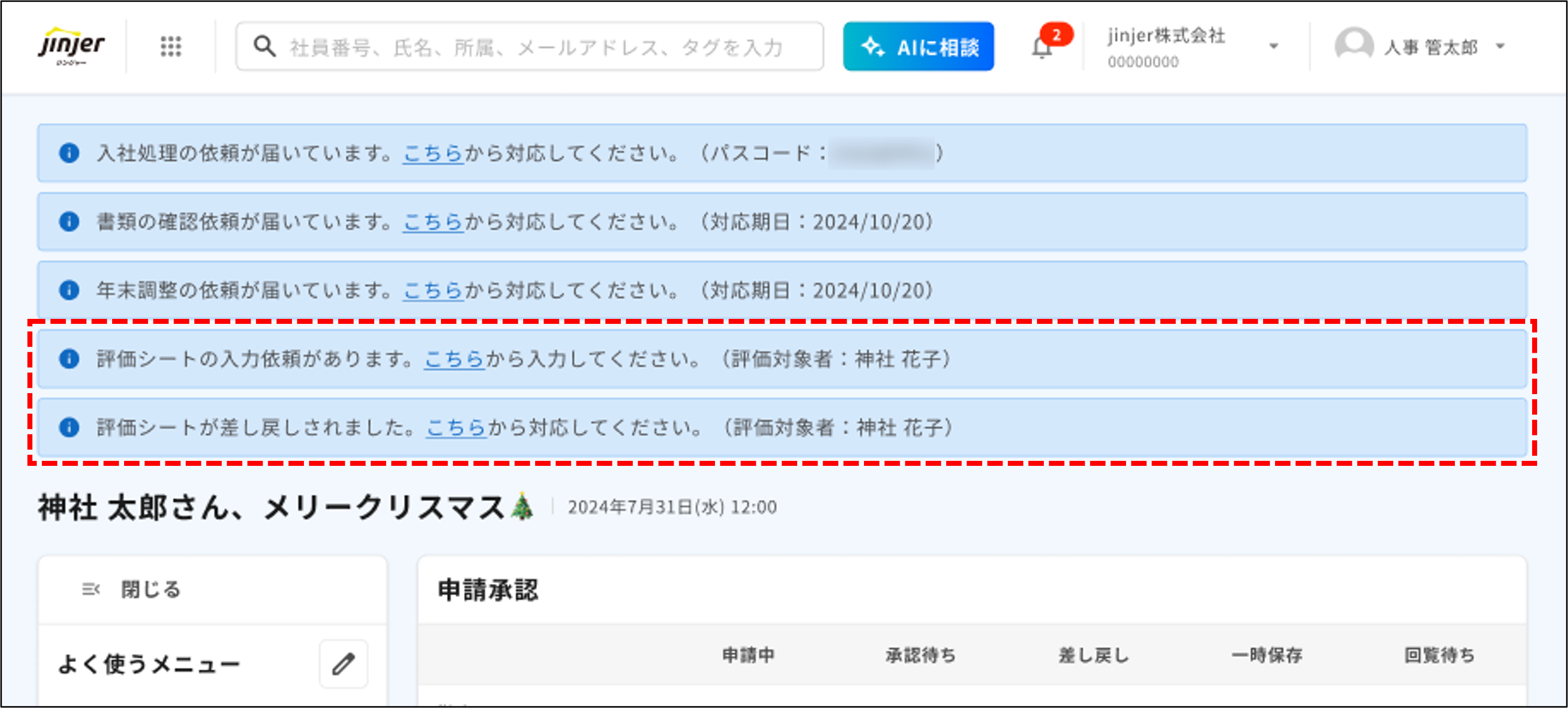This screenshot has width=1568, height=708.
Task: Click the AIに相談 button
Action: click(919, 46)
